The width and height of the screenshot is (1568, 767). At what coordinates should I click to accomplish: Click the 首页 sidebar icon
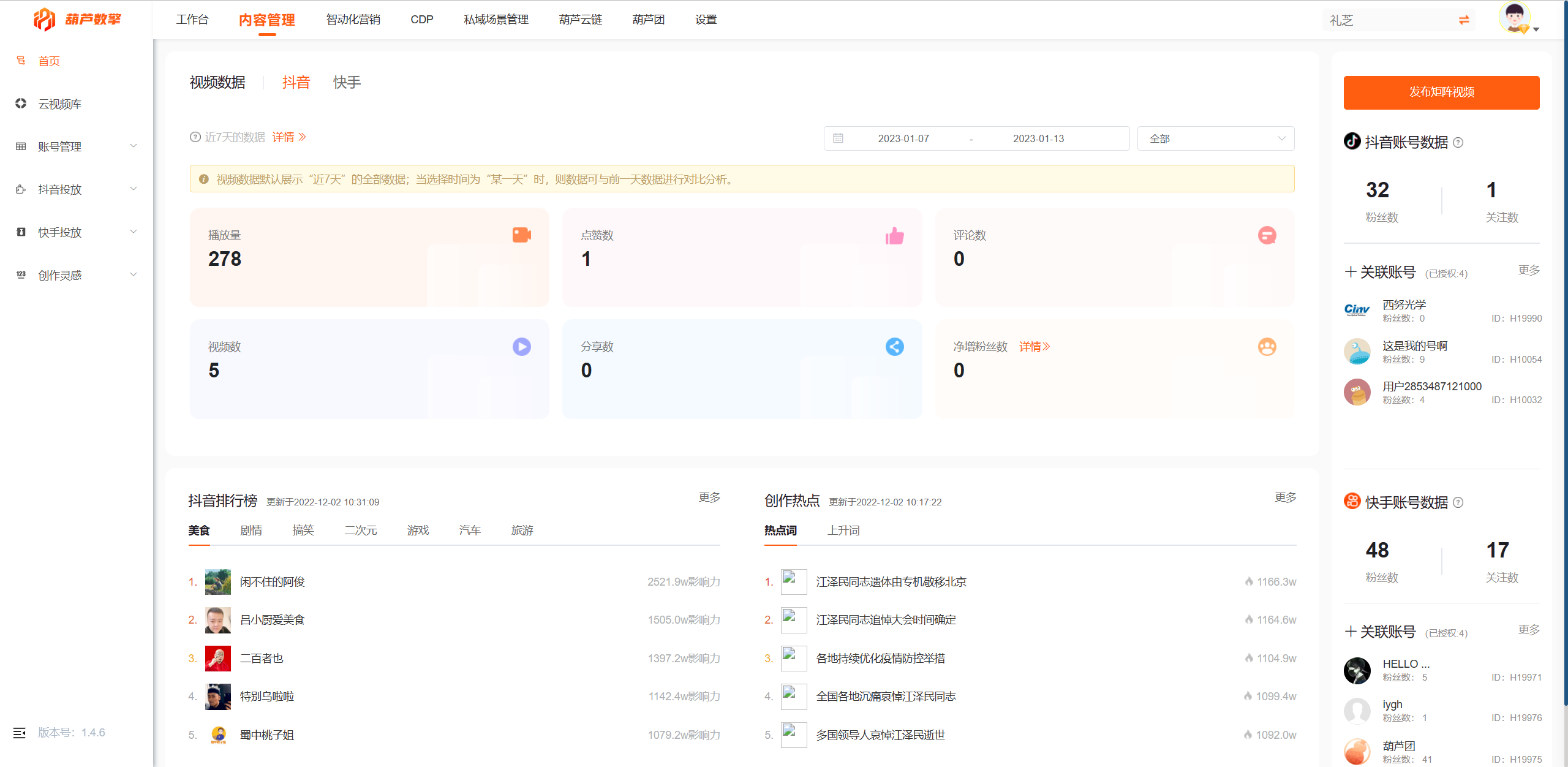click(x=21, y=60)
